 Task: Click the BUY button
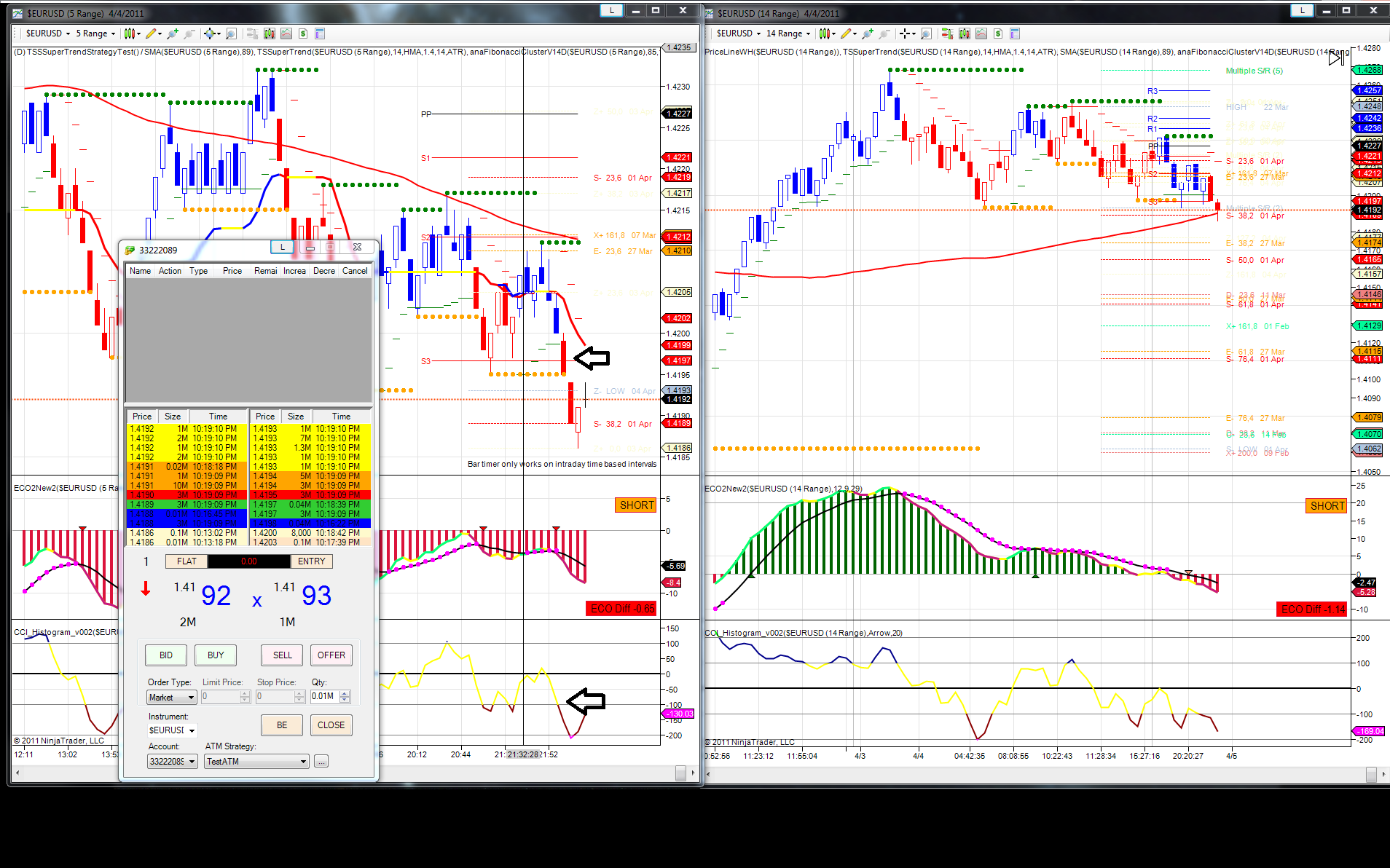click(x=216, y=655)
